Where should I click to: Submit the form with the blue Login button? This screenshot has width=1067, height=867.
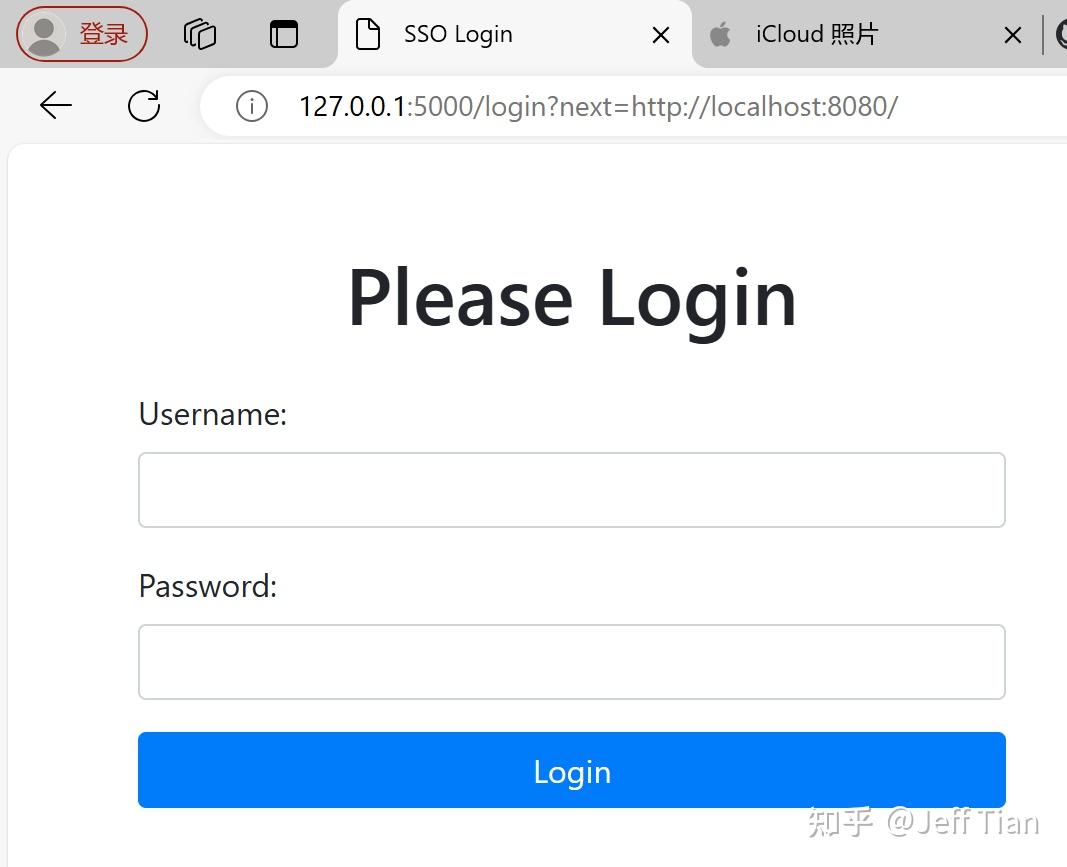572,770
